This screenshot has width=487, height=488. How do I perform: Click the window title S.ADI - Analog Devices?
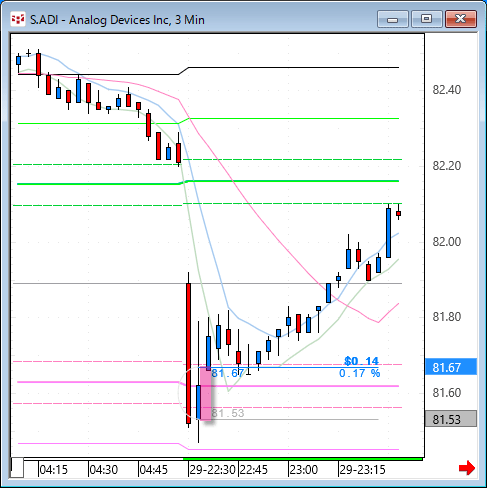(117, 20)
